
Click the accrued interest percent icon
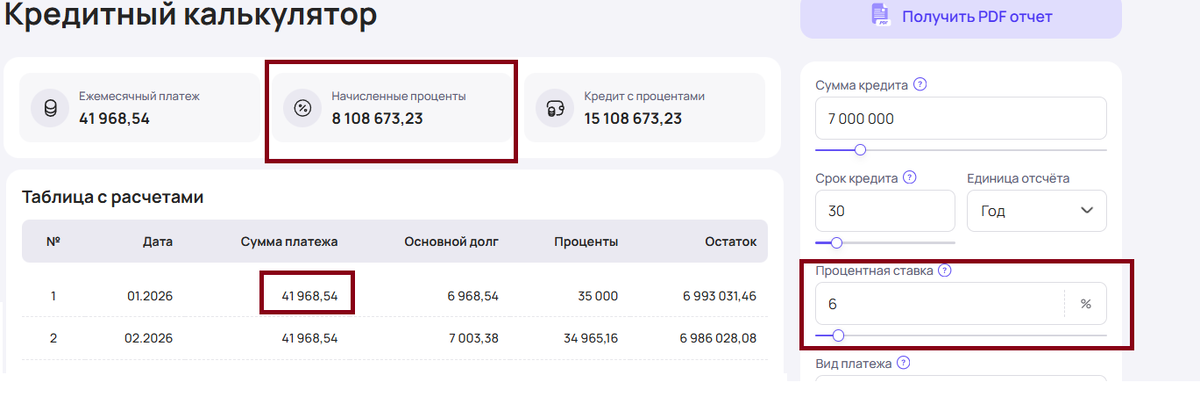[302, 108]
